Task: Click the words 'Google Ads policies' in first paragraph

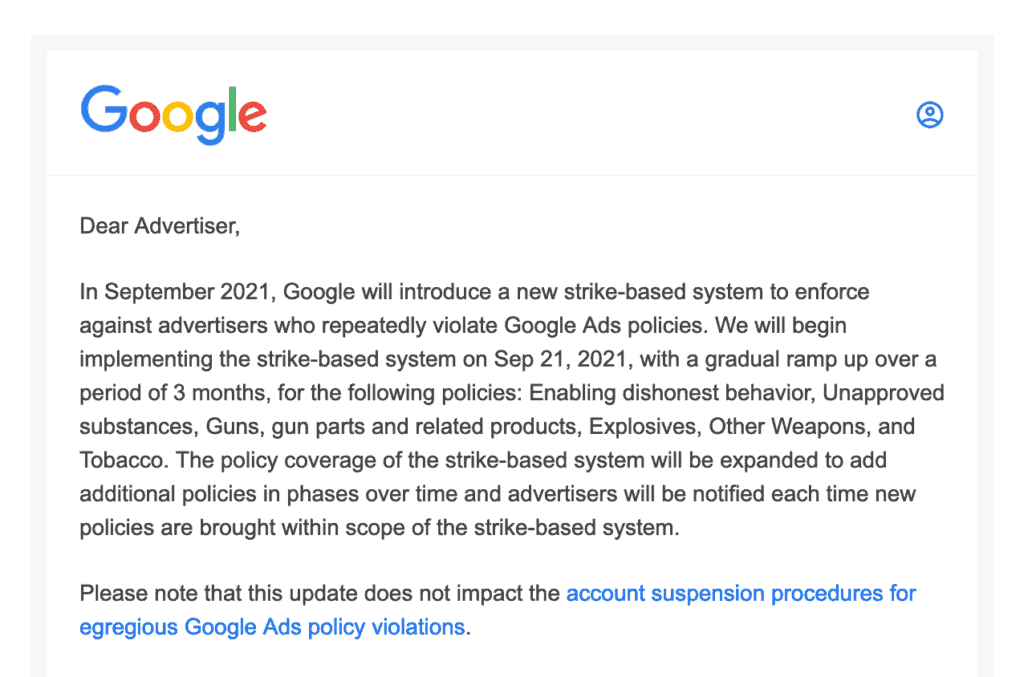Action: point(605,326)
